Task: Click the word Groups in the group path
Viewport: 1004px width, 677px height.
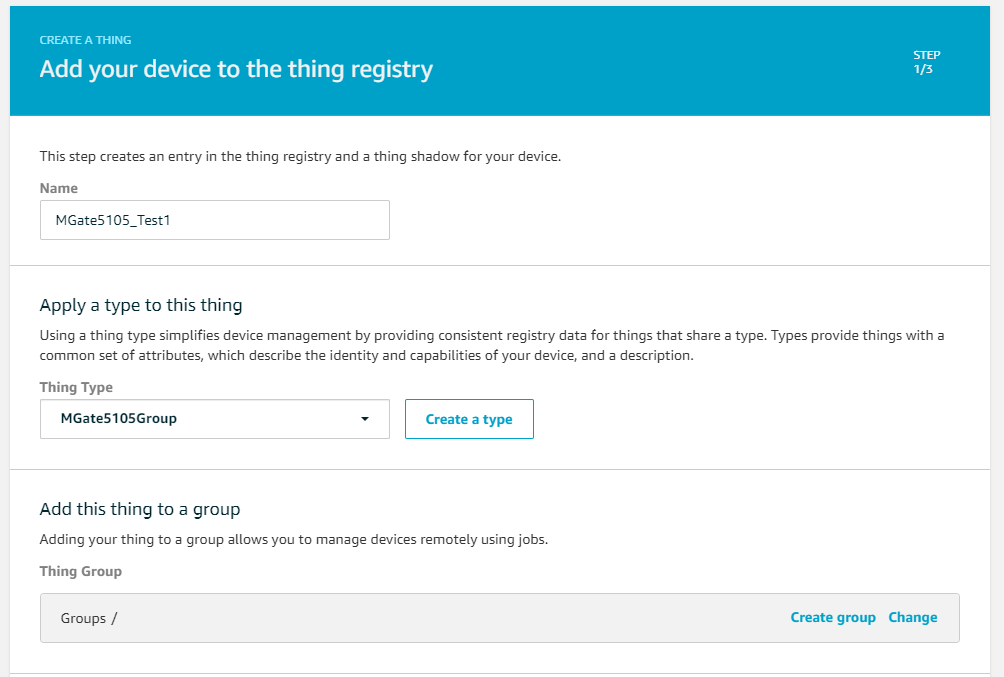Action: [x=83, y=619]
